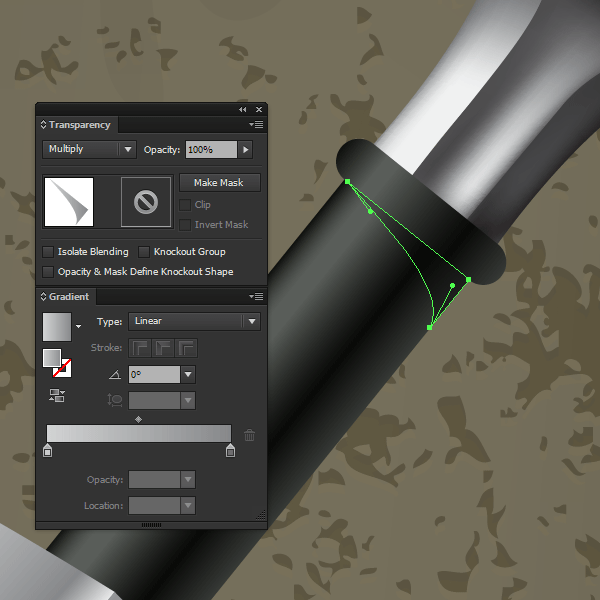This screenshot has height=600, width=600.
Task: Click the lower direction handle point
Action: coord(452,285)
